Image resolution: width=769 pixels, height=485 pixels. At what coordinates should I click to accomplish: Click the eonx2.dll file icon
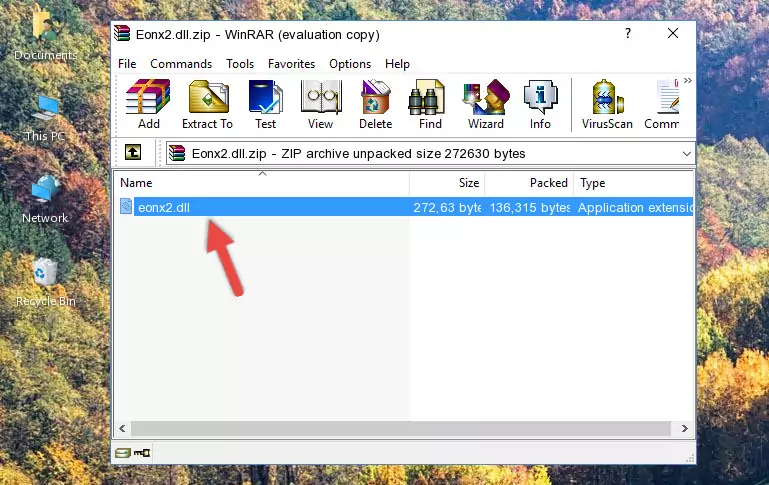[x=126, y=206]
